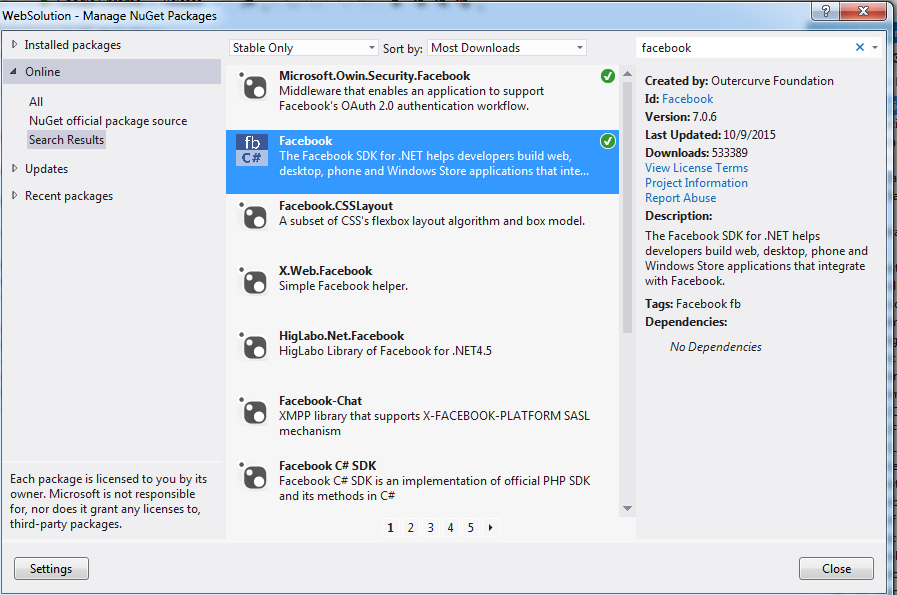Select NuGet official package source
Viewport: 897px width, 595px height.
(x=108, y=121)
